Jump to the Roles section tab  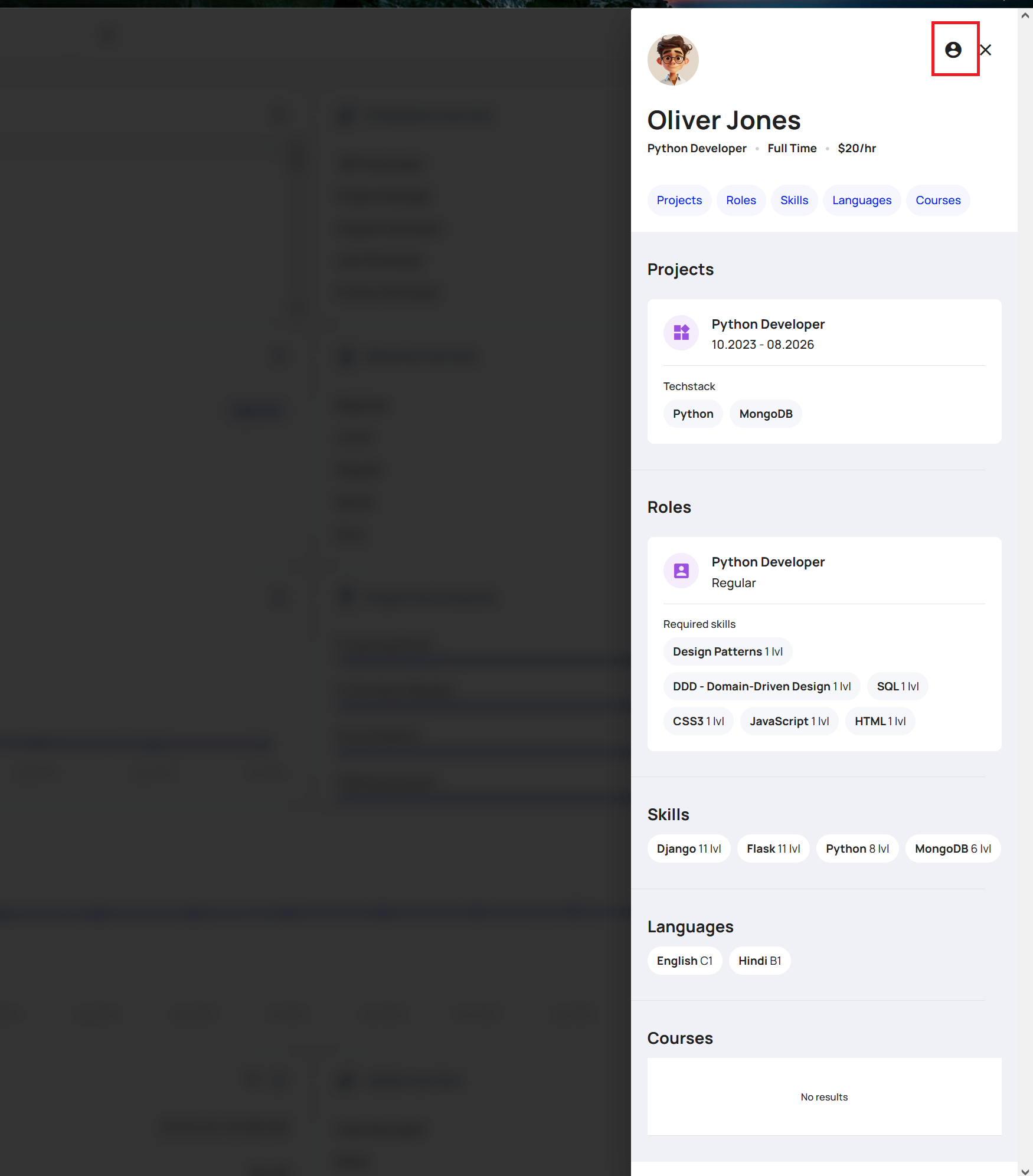click(x=741, y=200)
